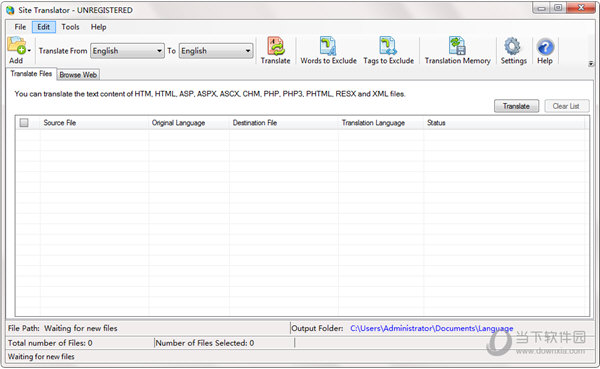600x369 pixels.
Task: Maximize the Site Translator window
Action: (x=558, y=8)
